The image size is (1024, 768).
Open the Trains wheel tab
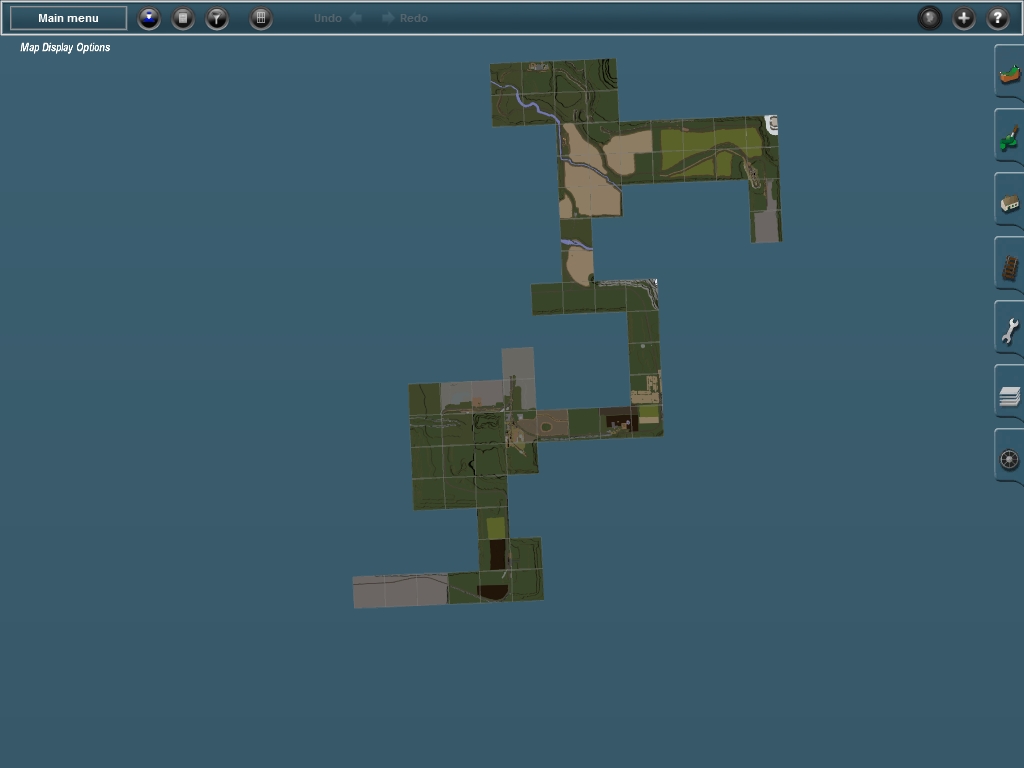[1009, 459]
